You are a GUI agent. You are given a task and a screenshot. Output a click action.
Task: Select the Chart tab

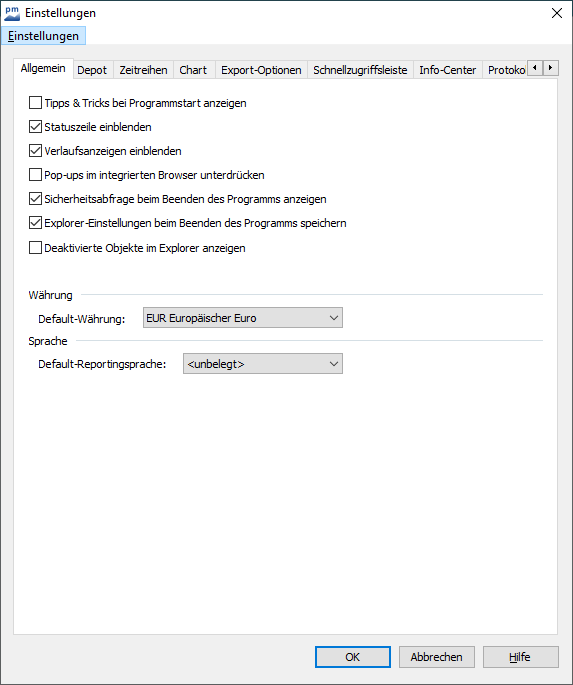click(x=193, y=70)
